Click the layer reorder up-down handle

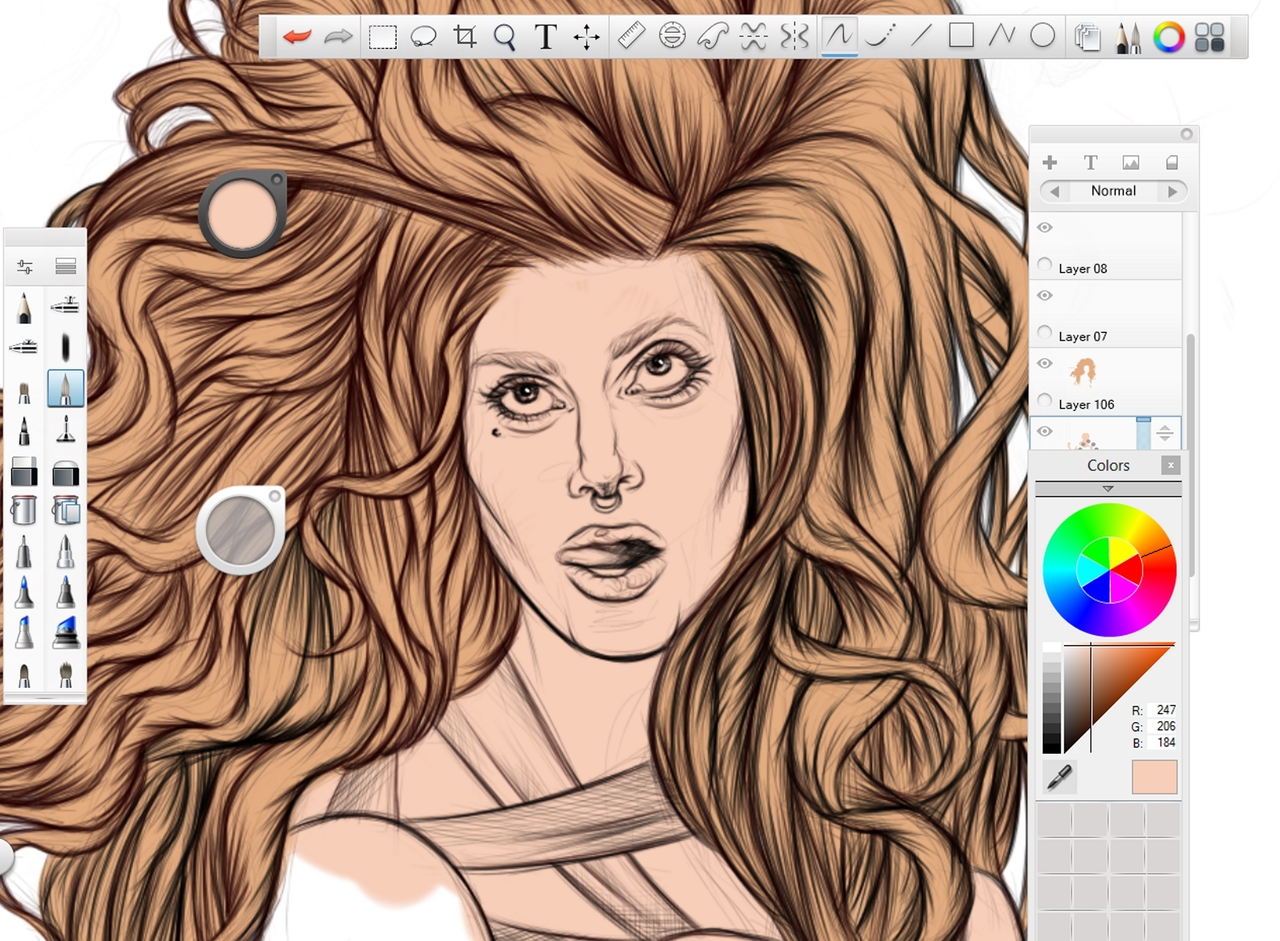click(x=1165, y=434)
